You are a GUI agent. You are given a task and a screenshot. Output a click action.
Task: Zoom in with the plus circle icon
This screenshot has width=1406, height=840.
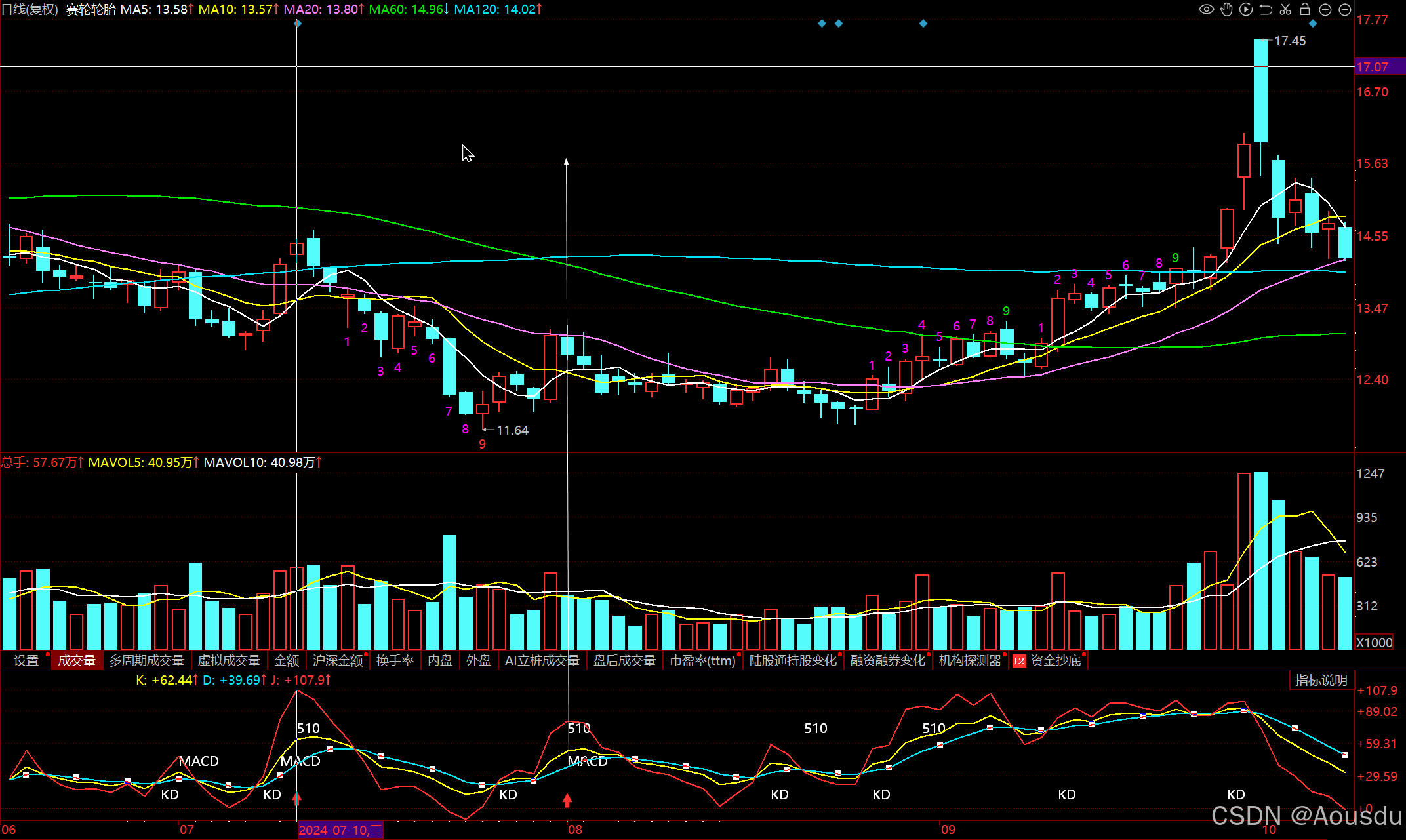(1325, 9)
